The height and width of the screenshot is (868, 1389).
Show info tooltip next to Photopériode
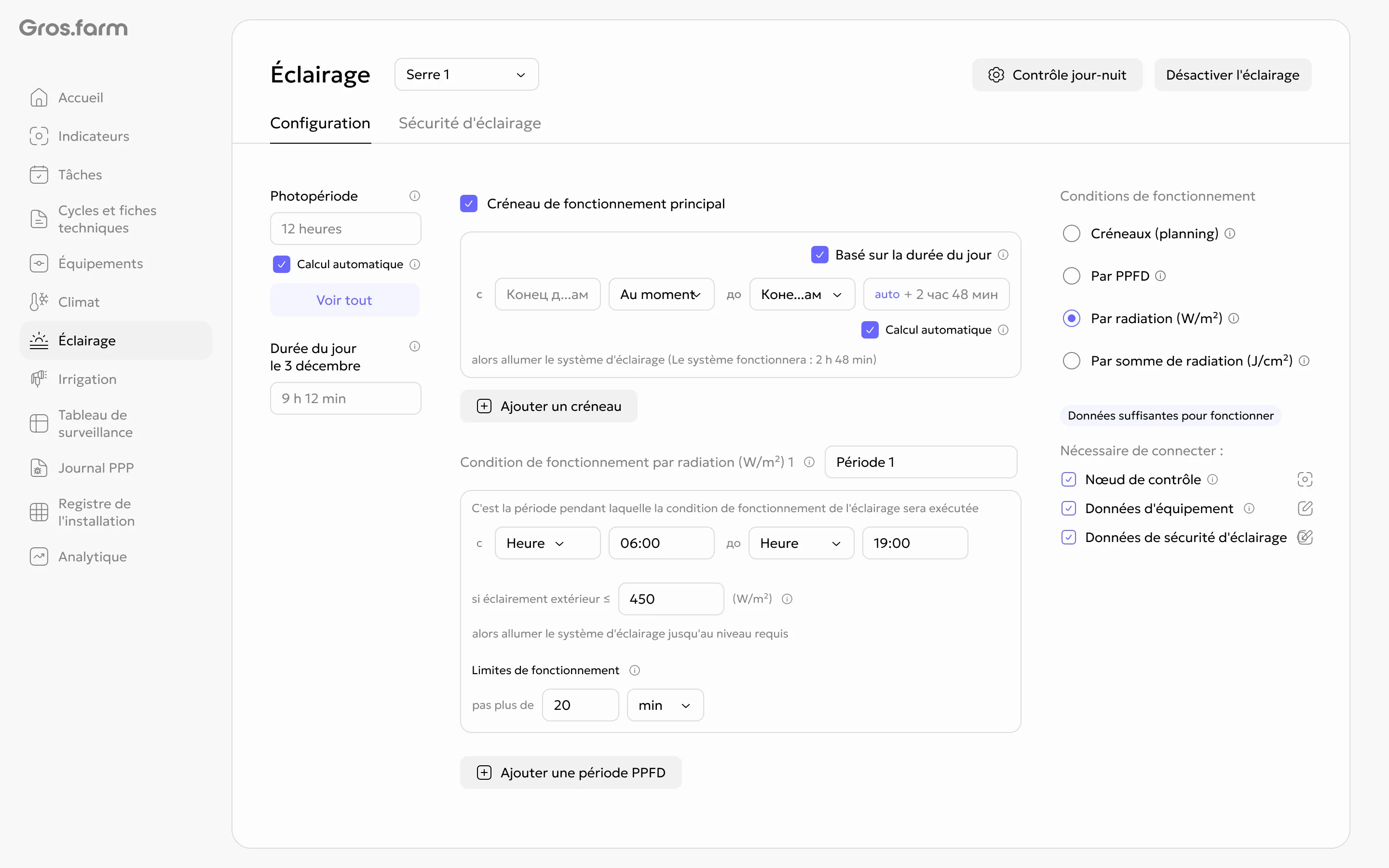pyautogui.click(x=414, y=196)
